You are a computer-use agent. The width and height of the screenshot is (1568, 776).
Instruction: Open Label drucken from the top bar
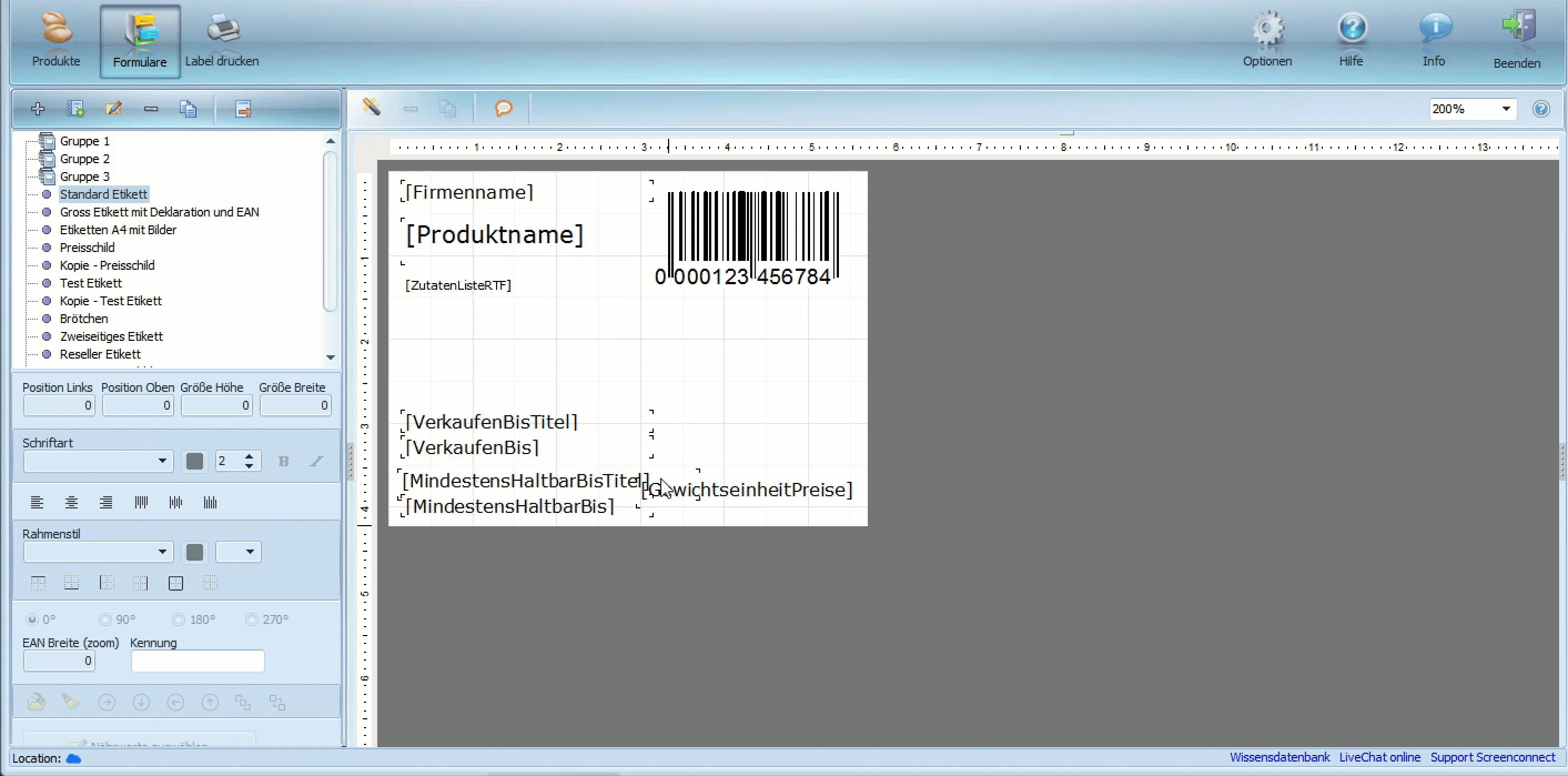point(222,39)
